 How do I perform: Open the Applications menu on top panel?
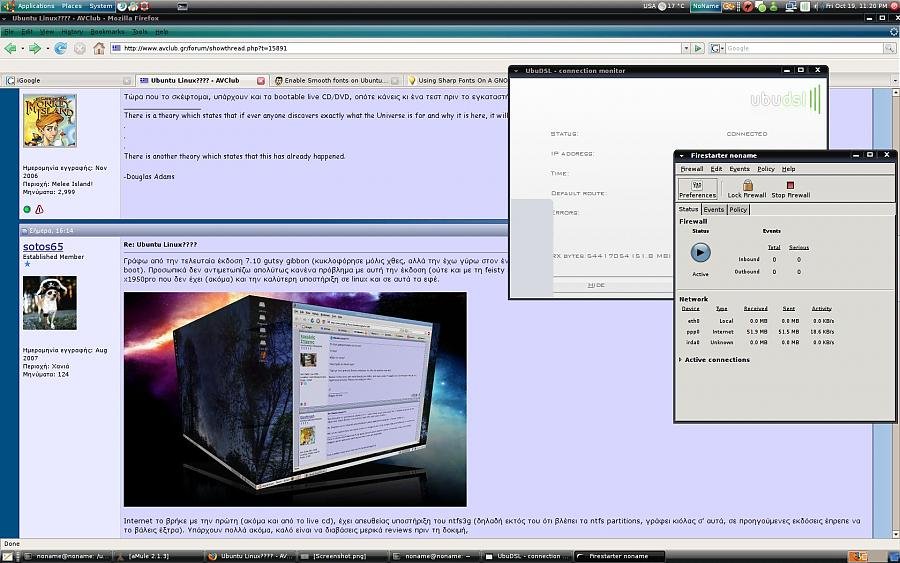(36, 6)
